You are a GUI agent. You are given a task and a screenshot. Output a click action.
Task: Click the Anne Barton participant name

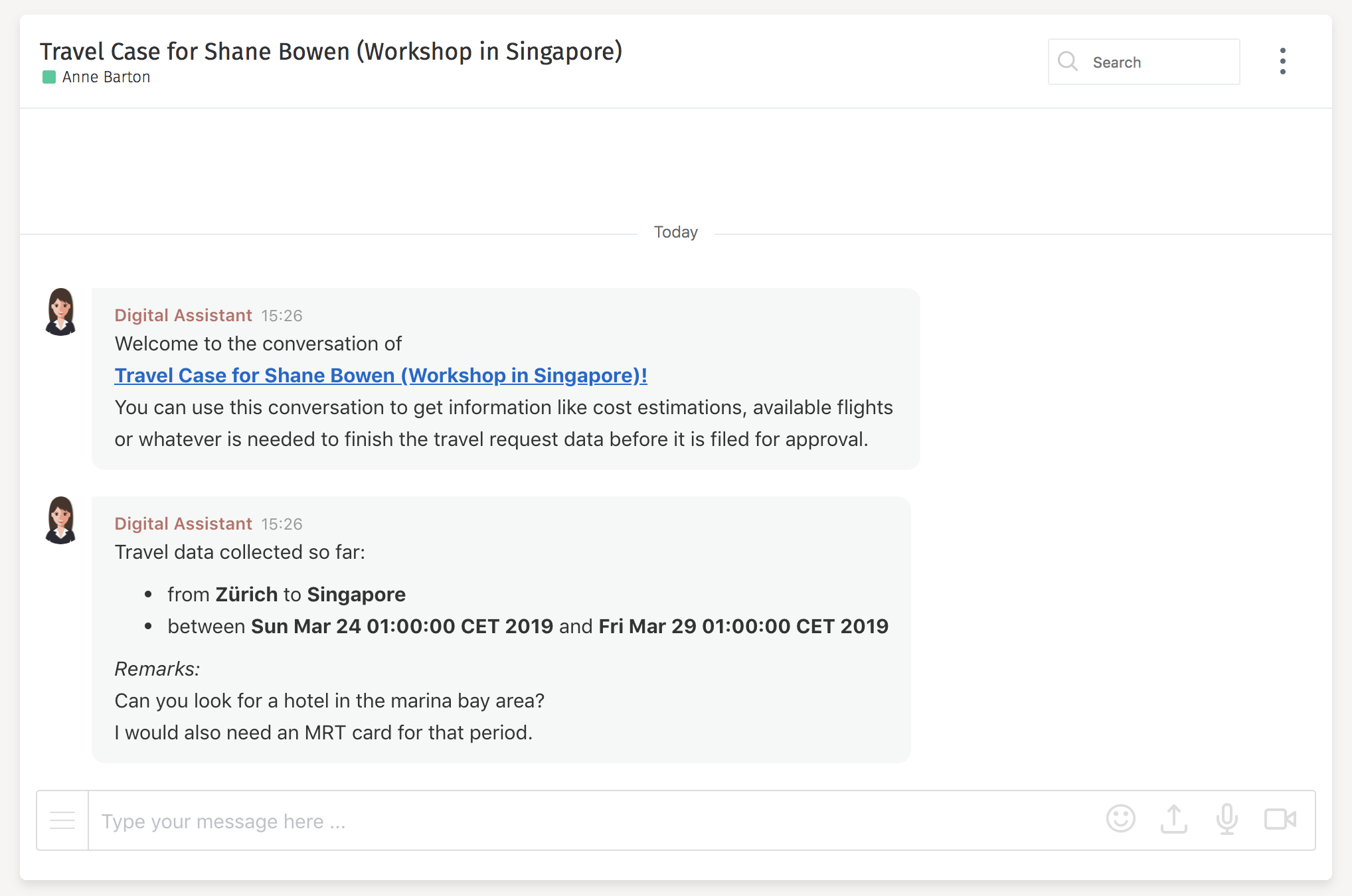[106, 77]
